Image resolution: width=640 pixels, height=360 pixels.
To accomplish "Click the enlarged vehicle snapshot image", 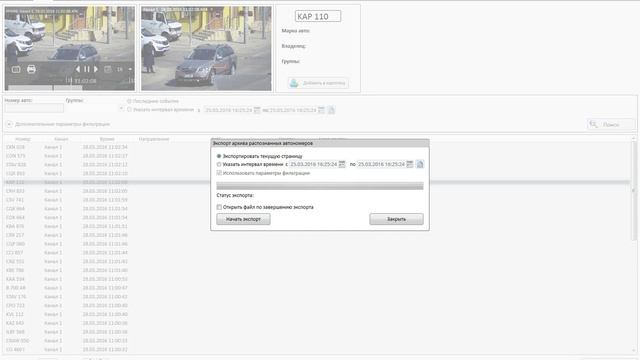I will (x=206, y=48).
